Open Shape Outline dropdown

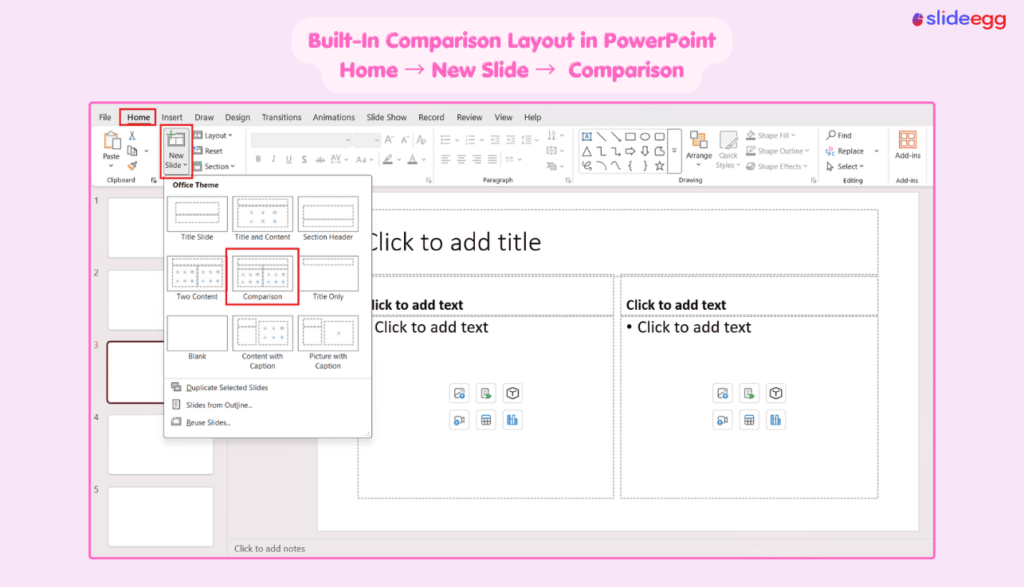(x=778, y=151)
